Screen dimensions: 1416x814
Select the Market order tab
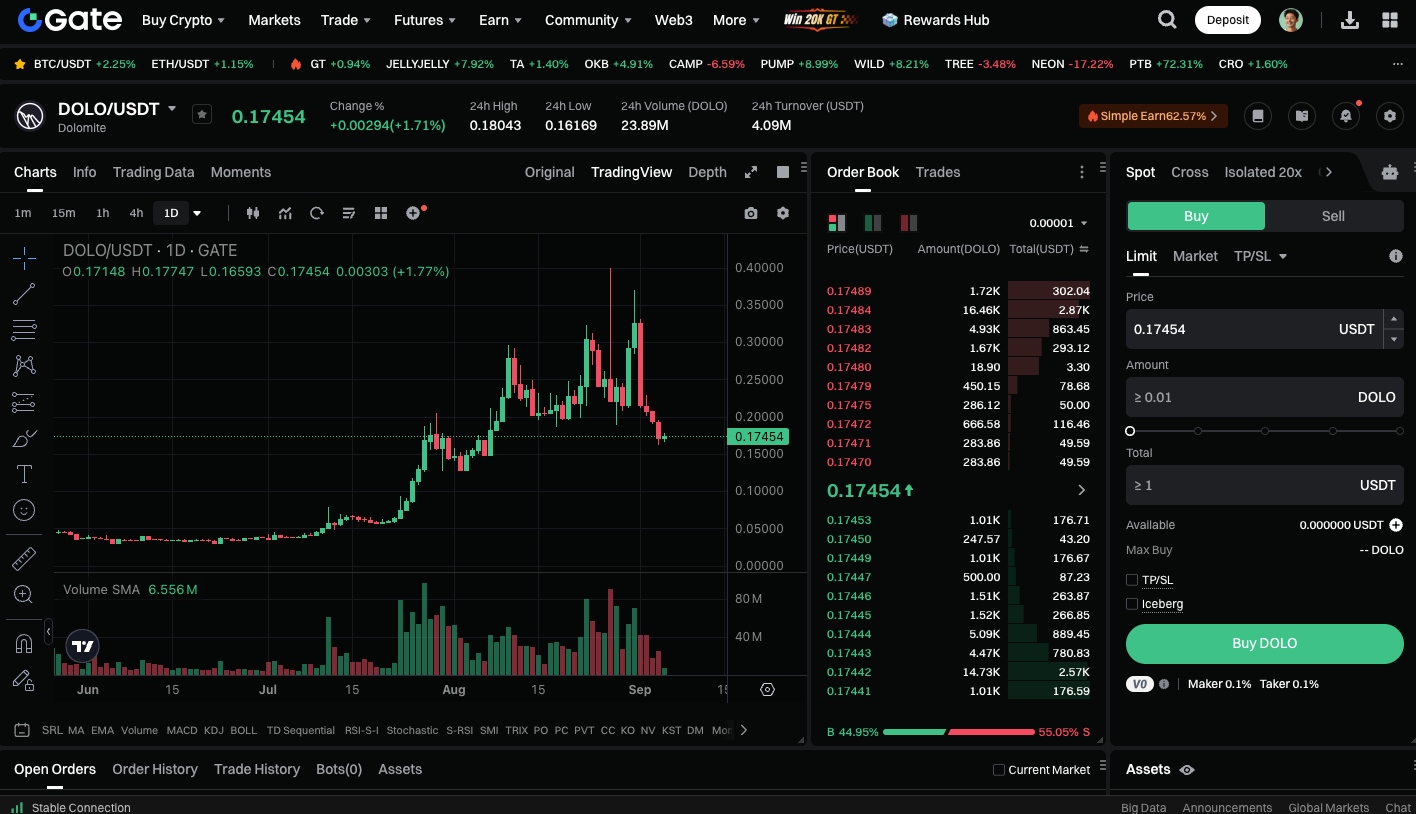coord(1195,256)
